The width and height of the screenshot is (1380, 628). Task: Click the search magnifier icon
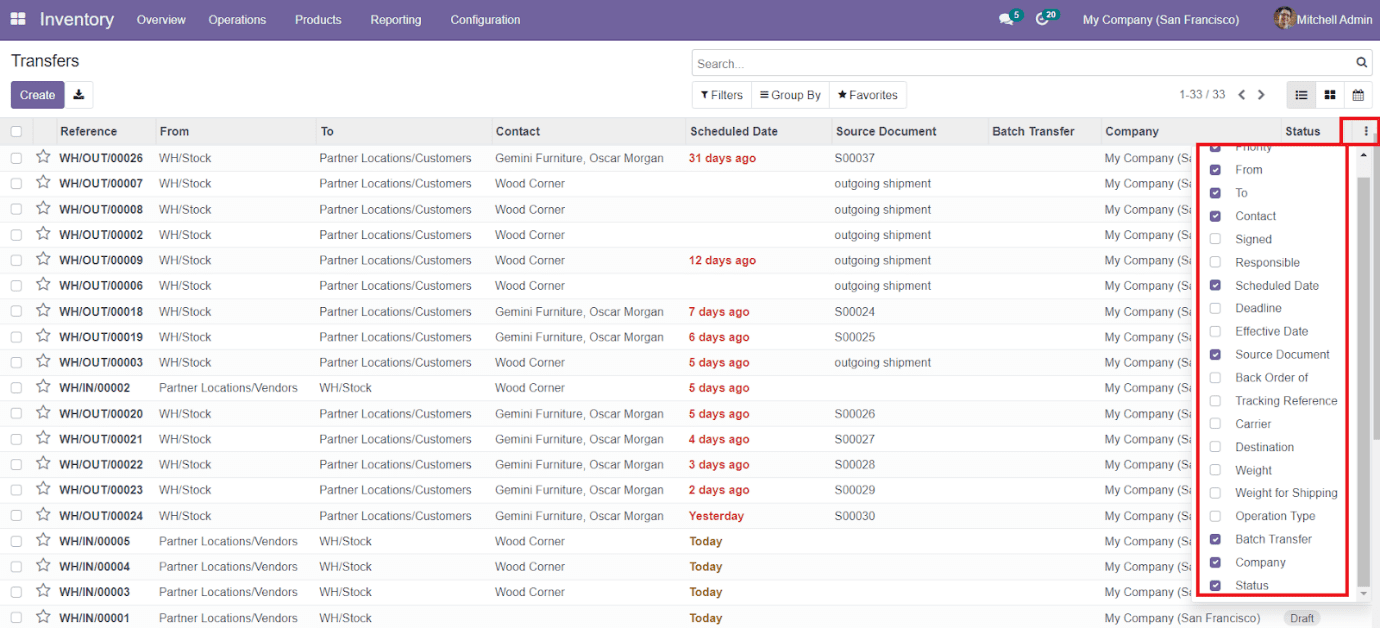coord(1361,62)
